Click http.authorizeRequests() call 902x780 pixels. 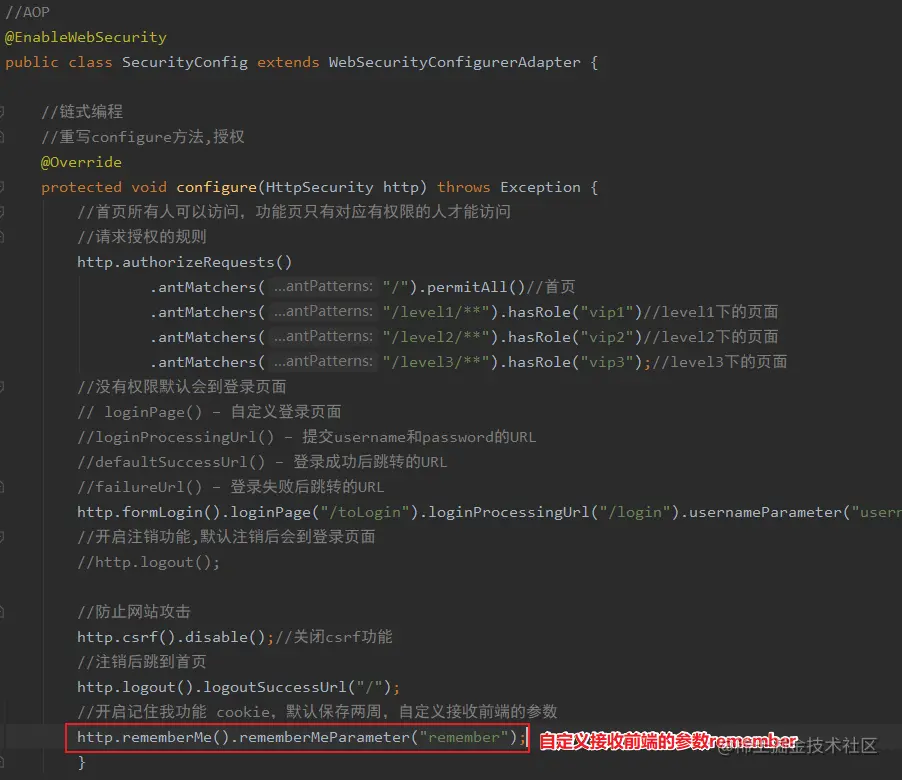[185, 262]
